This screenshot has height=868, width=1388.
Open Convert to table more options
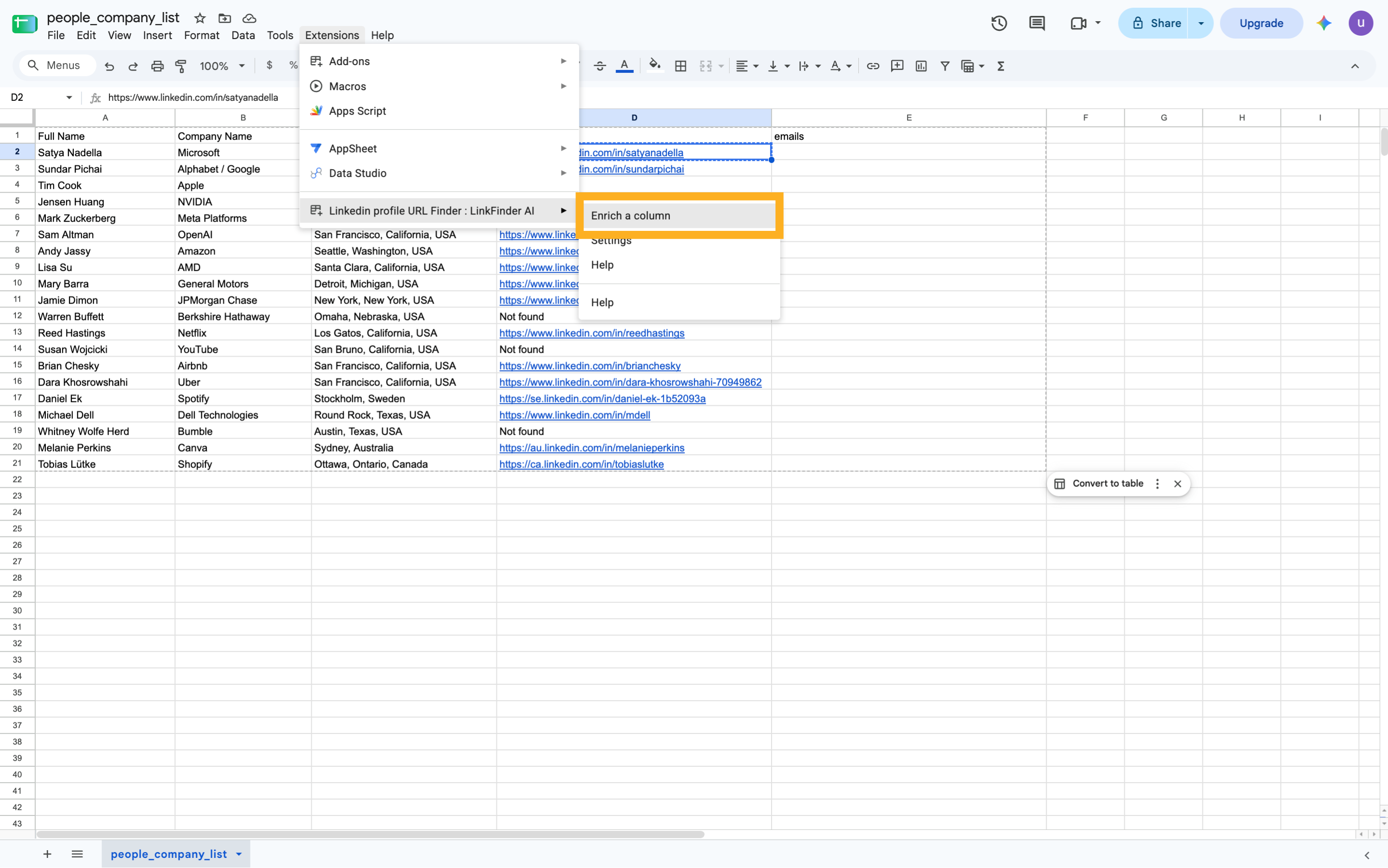(1157, 484)
